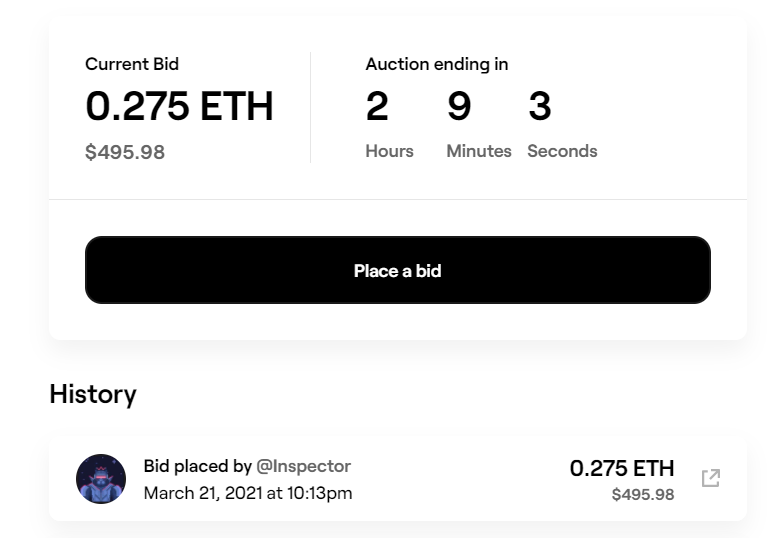Open the bid transaction external link icon
This screenshot has height=538, width=781.
click(x=711, y=478)
